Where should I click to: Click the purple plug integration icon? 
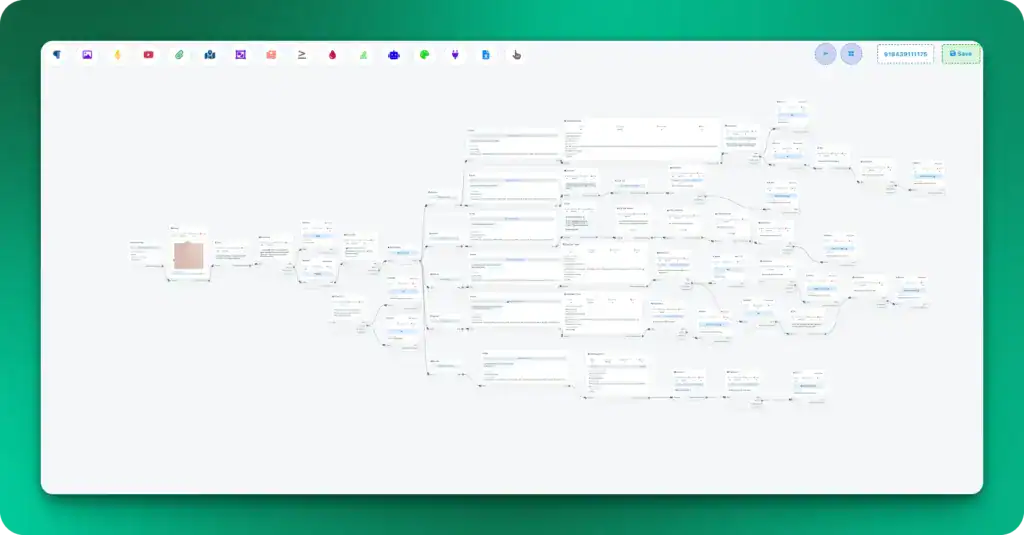455,55
